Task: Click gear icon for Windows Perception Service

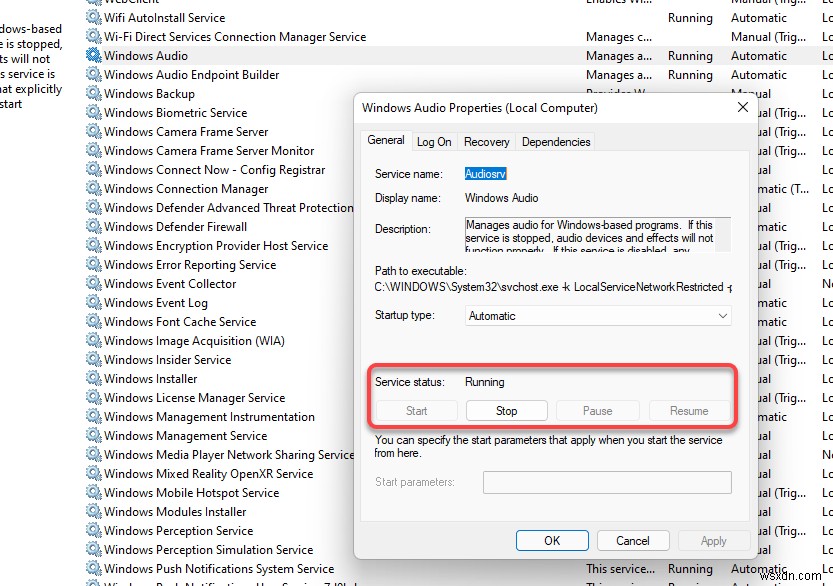Action: point(94,530)
